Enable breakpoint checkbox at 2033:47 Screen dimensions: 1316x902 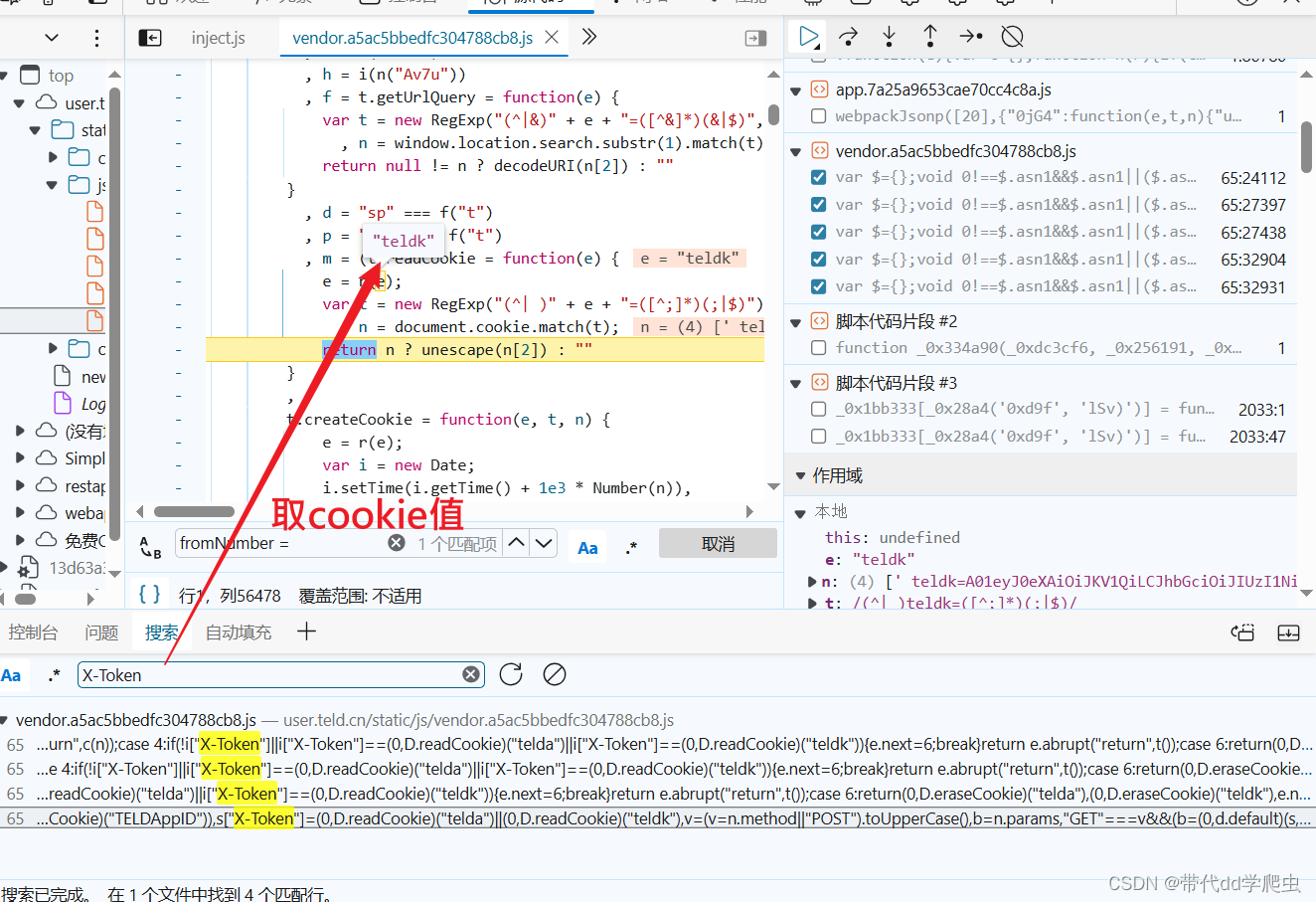click(818, 436)
